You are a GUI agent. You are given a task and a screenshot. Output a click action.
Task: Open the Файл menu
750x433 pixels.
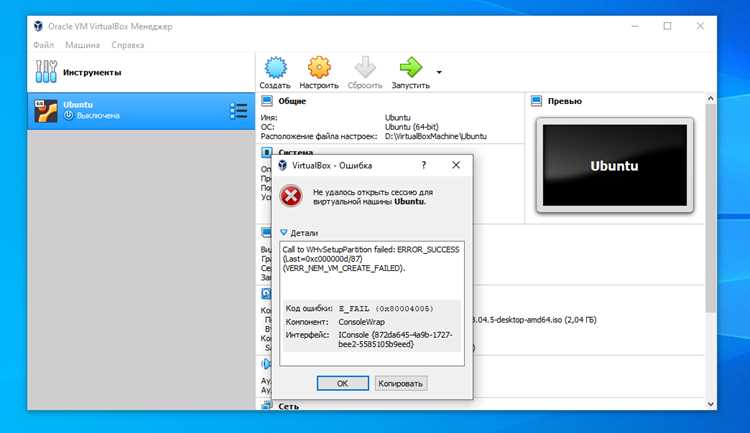44,45
